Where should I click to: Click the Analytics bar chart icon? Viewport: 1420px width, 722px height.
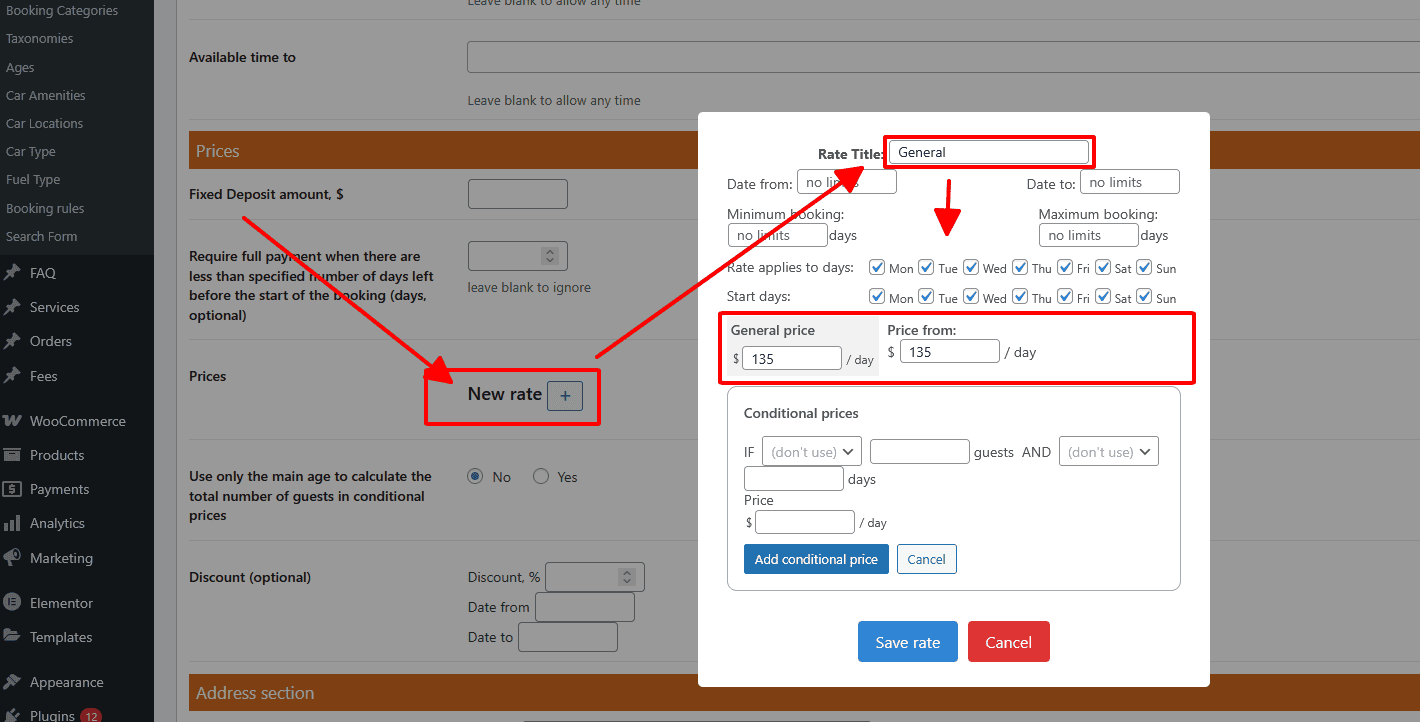coord(13,523)
